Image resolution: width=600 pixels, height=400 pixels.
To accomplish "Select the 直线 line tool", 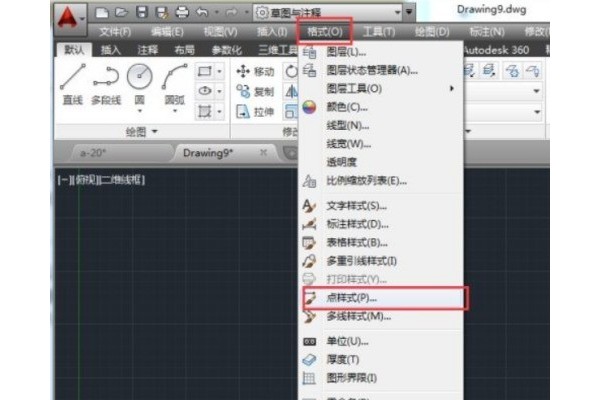I will click(x=73, y=85).
